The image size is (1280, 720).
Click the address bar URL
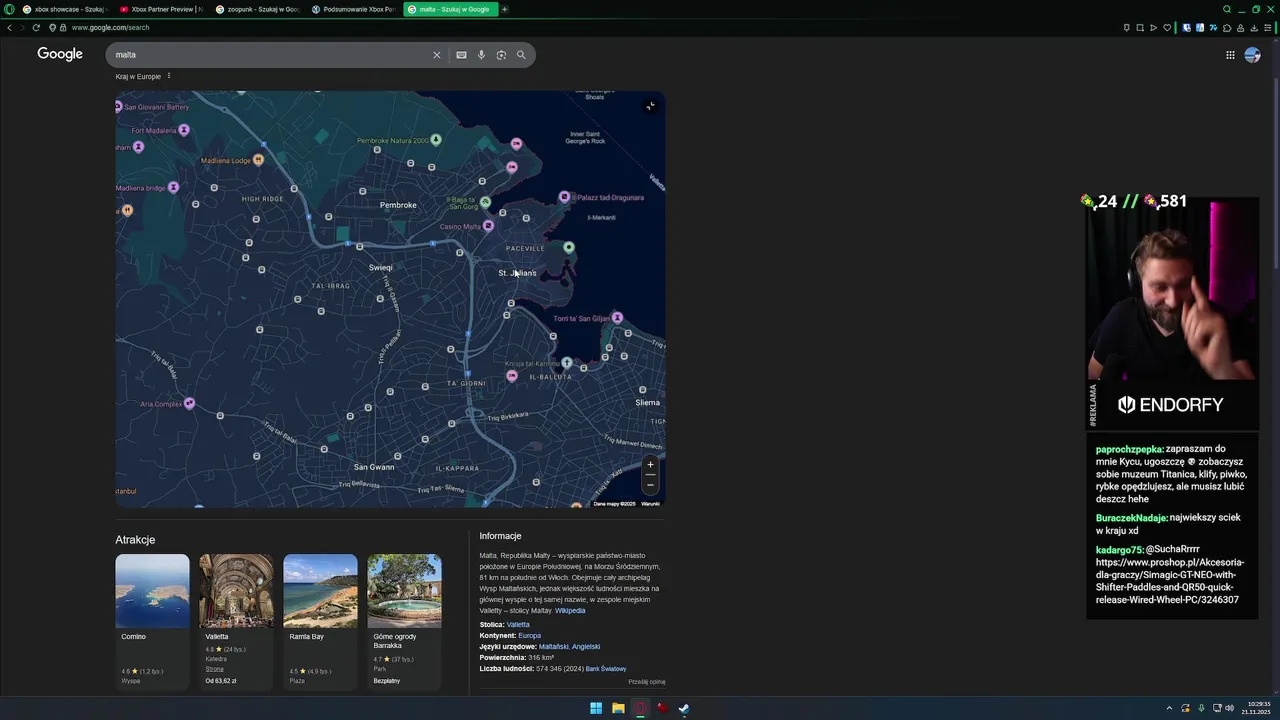110,28
